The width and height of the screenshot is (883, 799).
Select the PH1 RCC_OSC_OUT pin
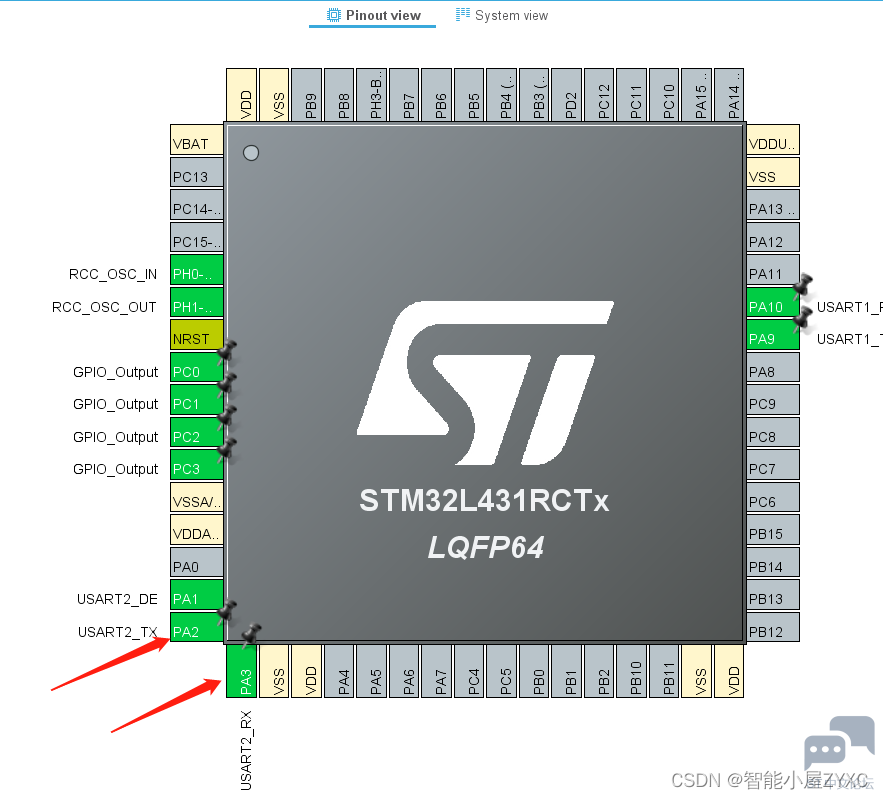[197, 302]
